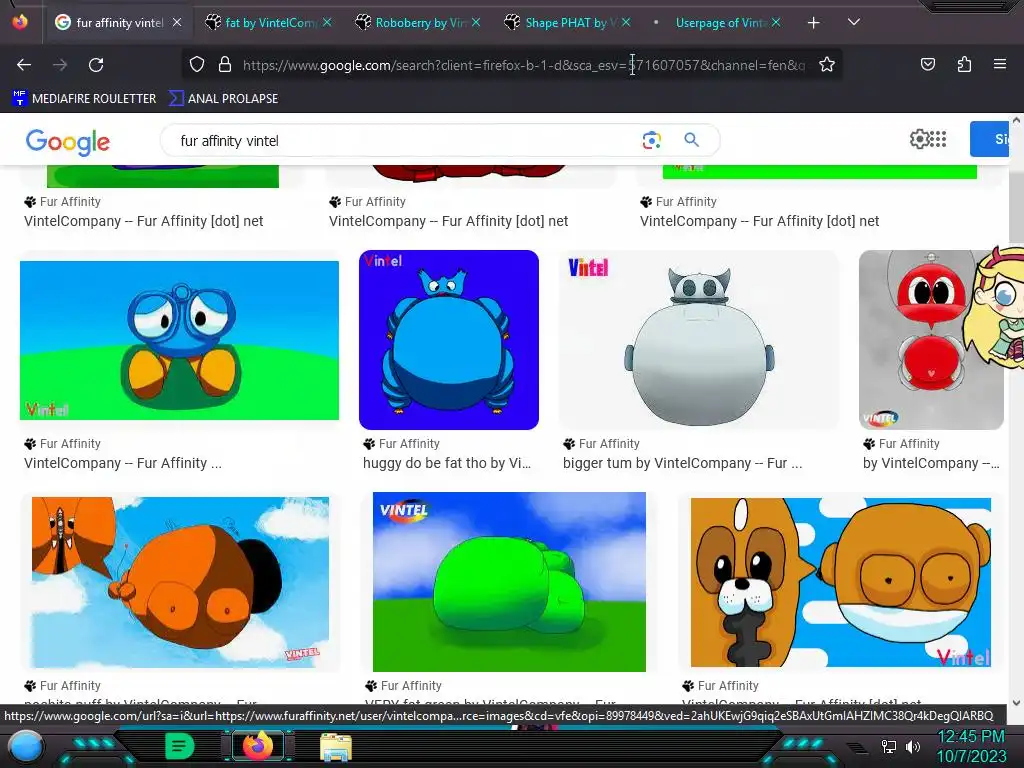The image size is (1024, 768).
Task: Open blue goggles character thumbnail
Action: (180, 340)
